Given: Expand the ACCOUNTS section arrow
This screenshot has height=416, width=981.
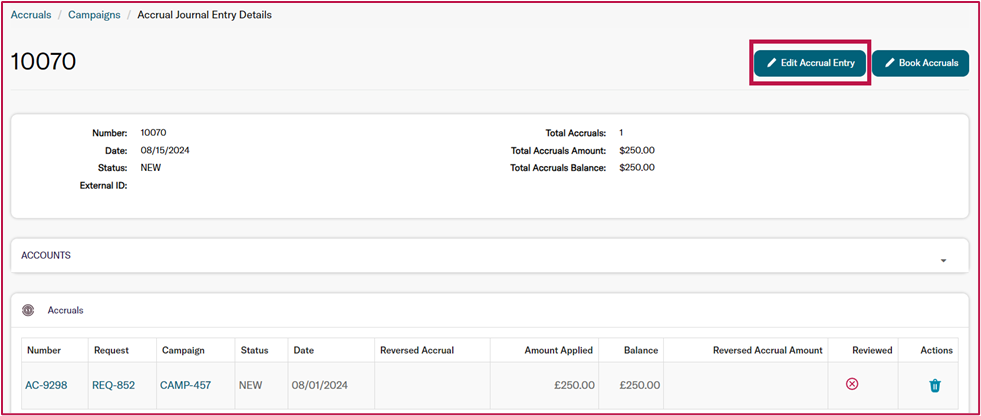Looking at the screenshot, I should [943, 260].
